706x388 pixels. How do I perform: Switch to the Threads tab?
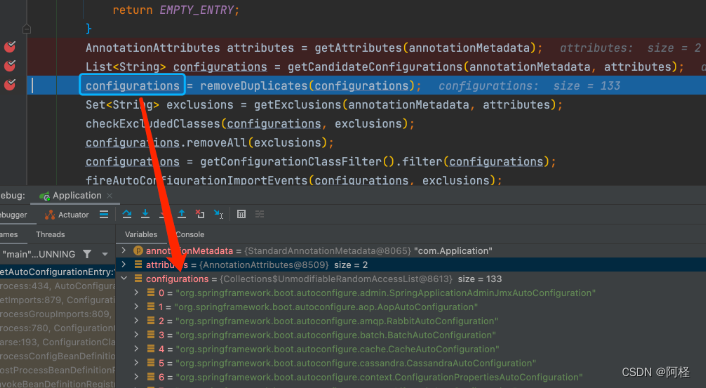coord(50,235)
